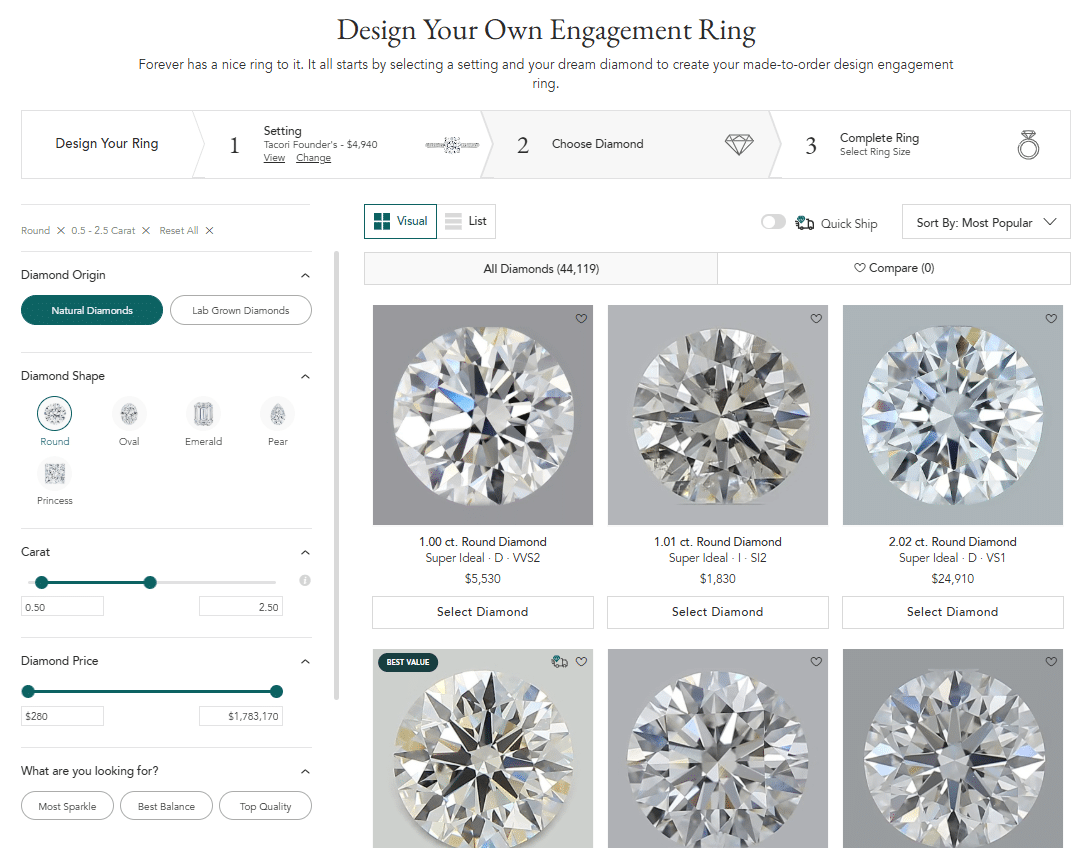Open the Sort By dropdown
Image resolution: width=1076 pixels, height=848 pixels.
(985, 221)
